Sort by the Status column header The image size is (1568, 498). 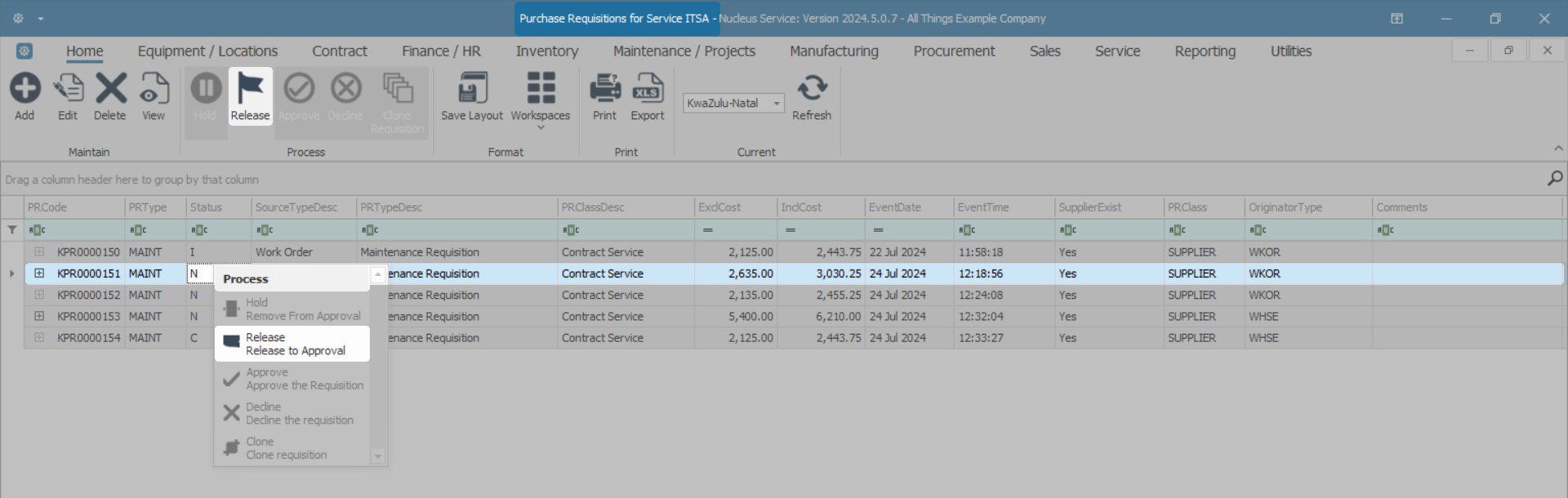219,207
